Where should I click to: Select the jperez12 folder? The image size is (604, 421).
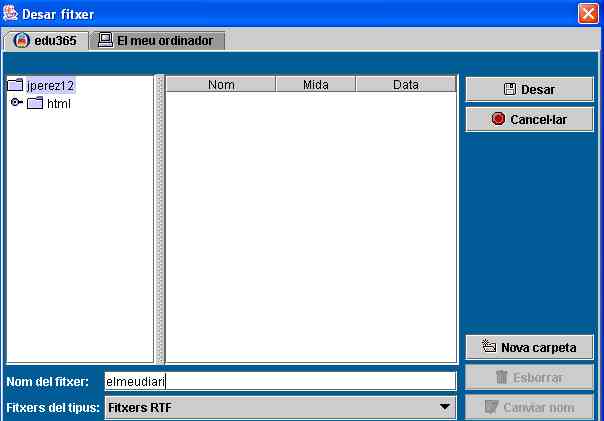click(x=50, y=85)
